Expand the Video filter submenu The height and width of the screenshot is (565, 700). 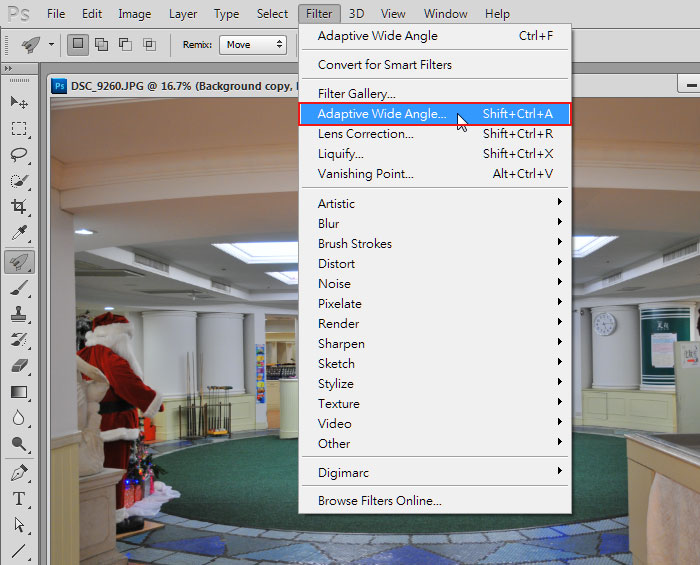point(434,424)
